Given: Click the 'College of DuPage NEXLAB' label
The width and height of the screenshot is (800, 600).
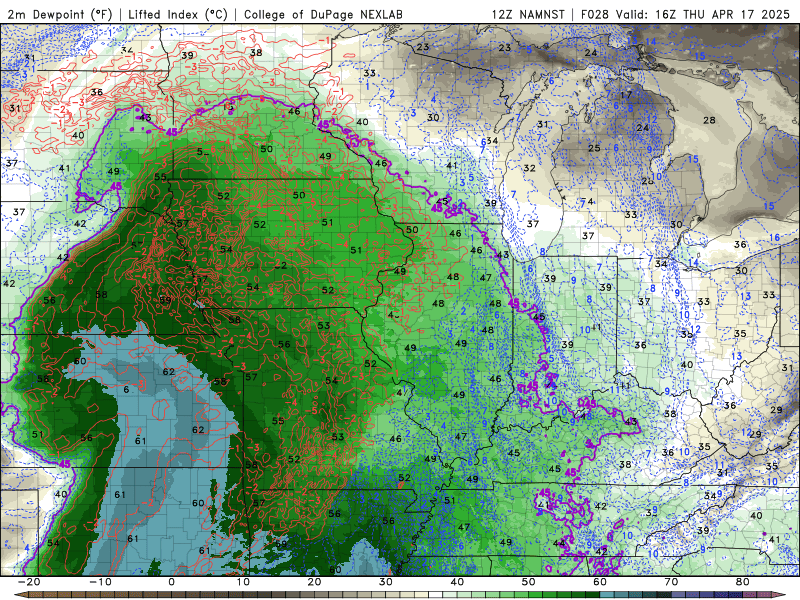Looking at the screenshot, I should coord(323,14).
